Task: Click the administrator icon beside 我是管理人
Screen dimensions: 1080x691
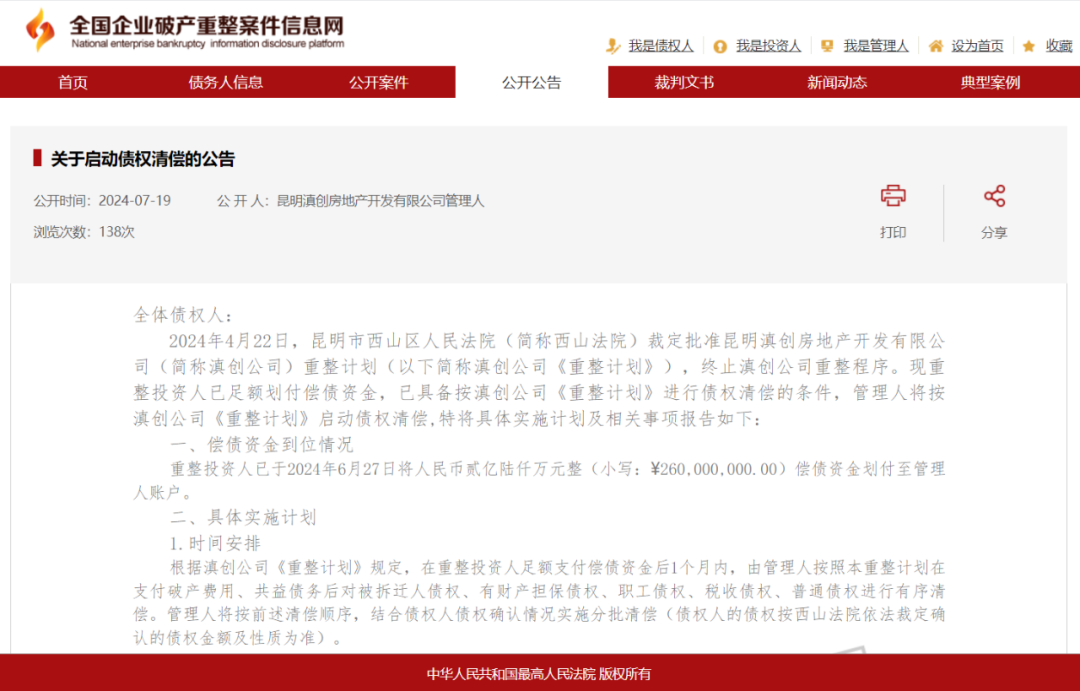Action: pos(827,46)
